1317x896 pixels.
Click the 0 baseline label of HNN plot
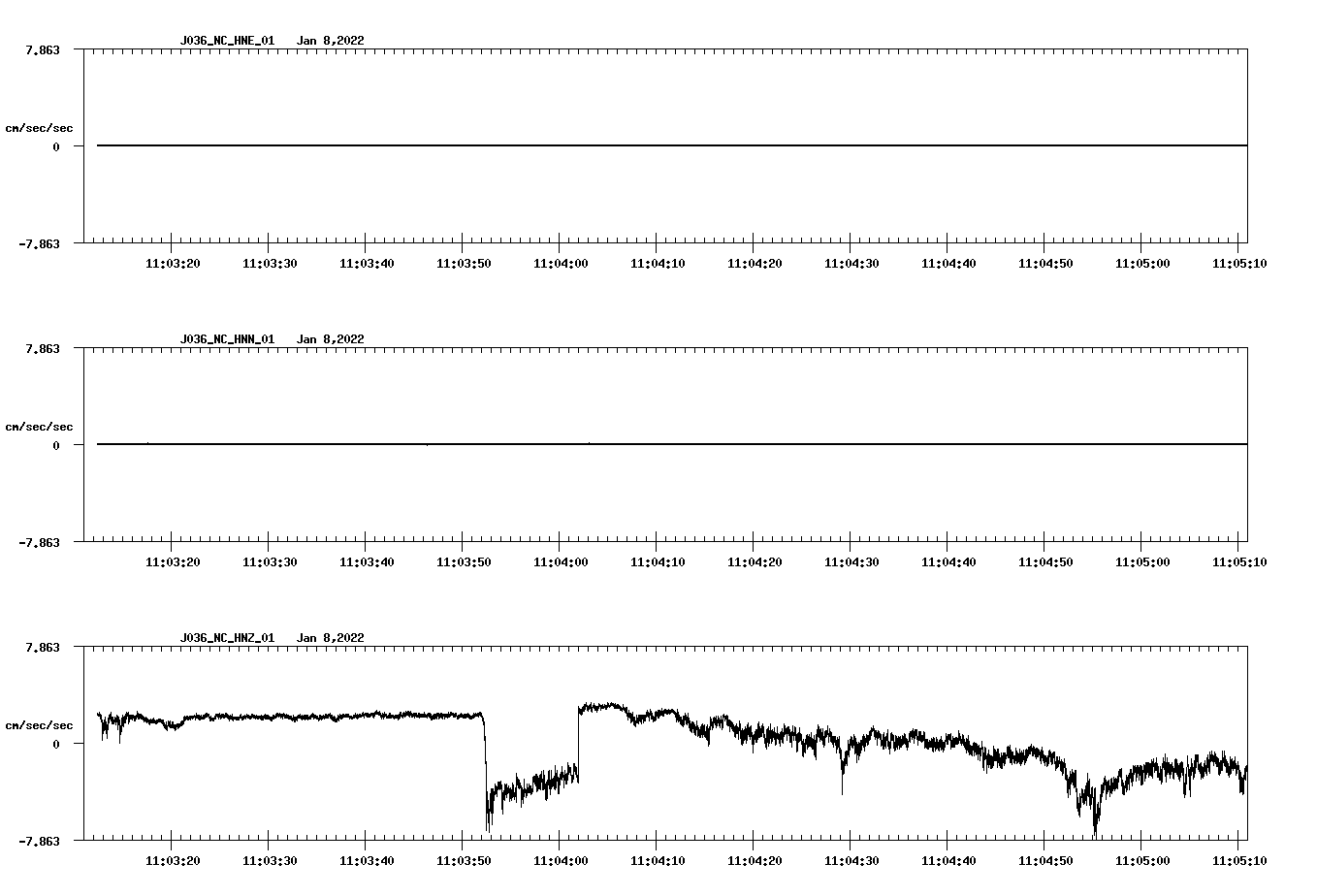pyautogui.click(x=56, y=445)
